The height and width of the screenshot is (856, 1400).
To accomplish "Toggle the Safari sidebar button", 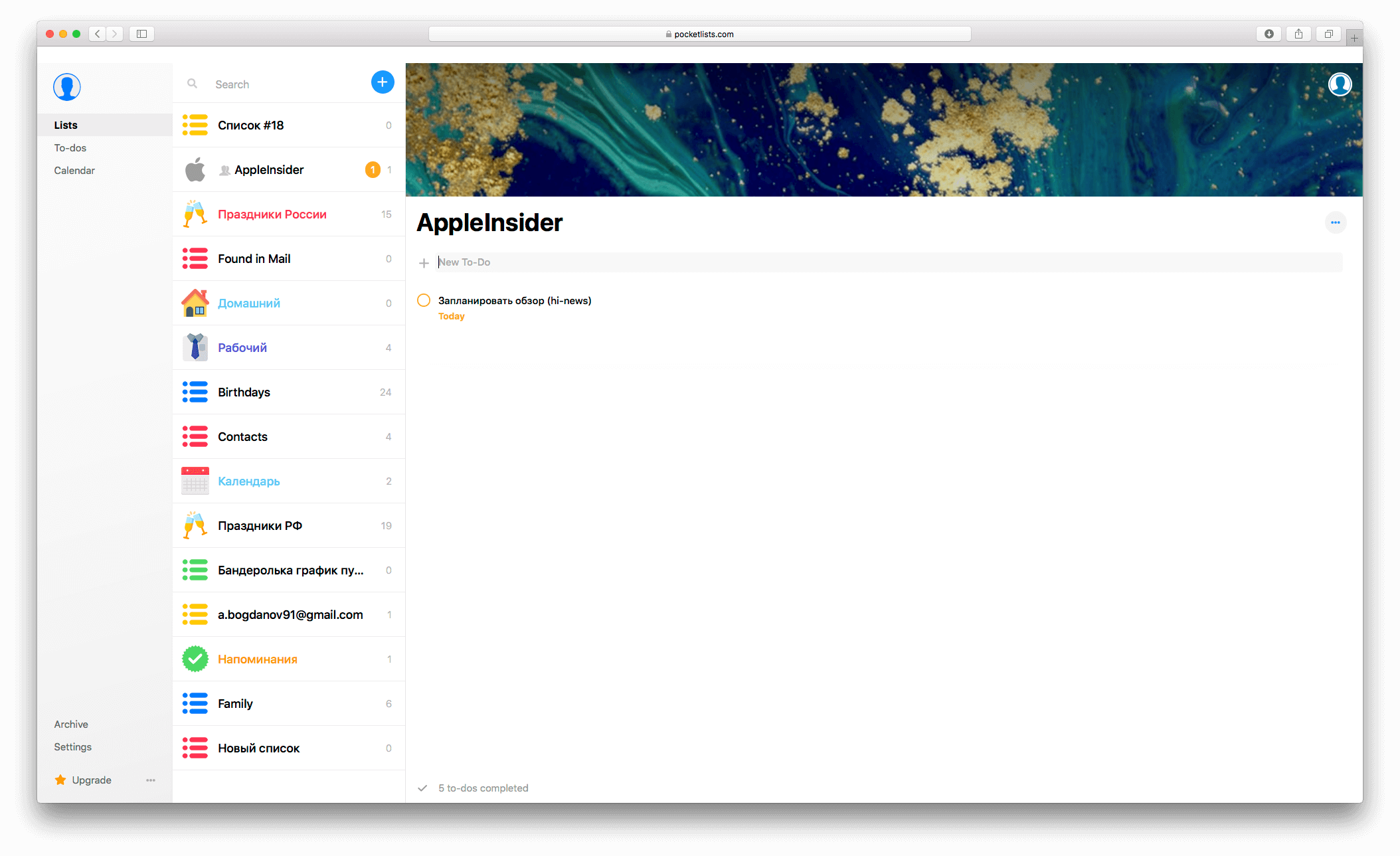I will coord(141,34).
